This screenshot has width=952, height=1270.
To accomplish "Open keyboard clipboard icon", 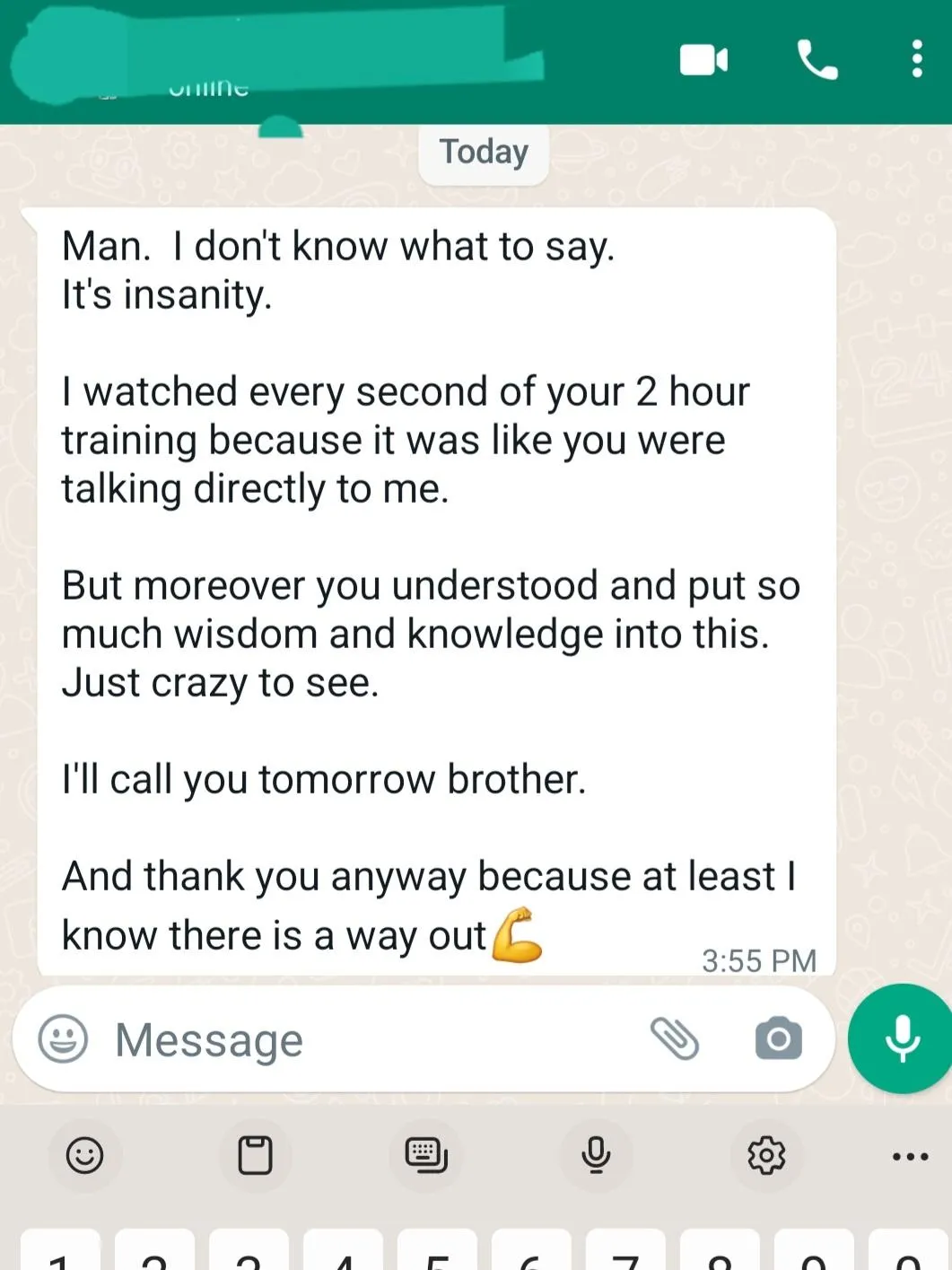I will [x=255, y=1155].
